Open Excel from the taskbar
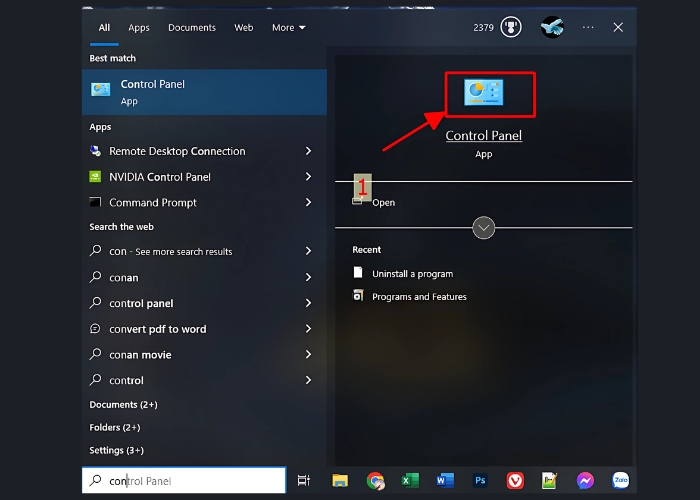This screenshot has height=500, width=700. coord(410,481)
